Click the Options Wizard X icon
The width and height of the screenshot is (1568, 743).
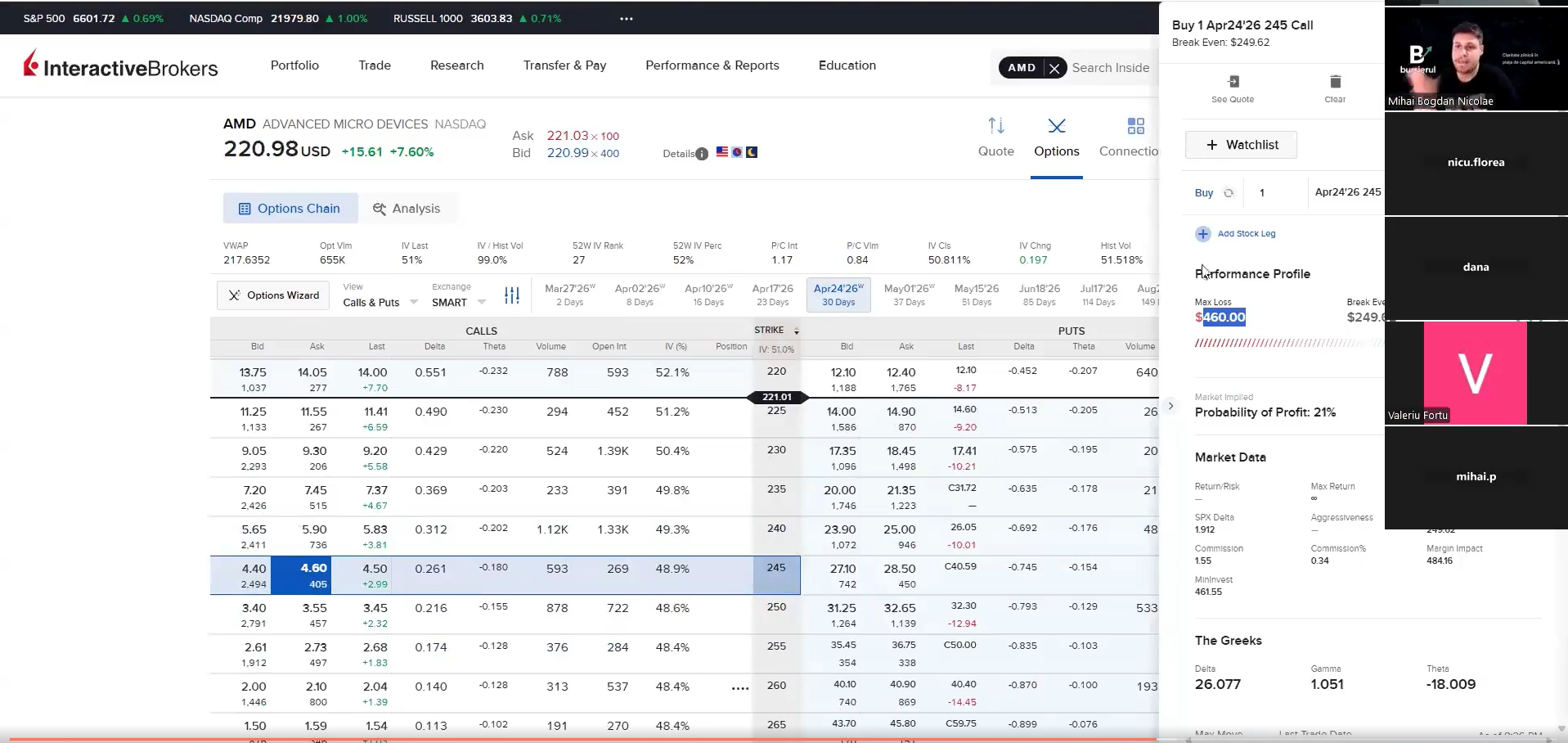(x=235, y=295)
